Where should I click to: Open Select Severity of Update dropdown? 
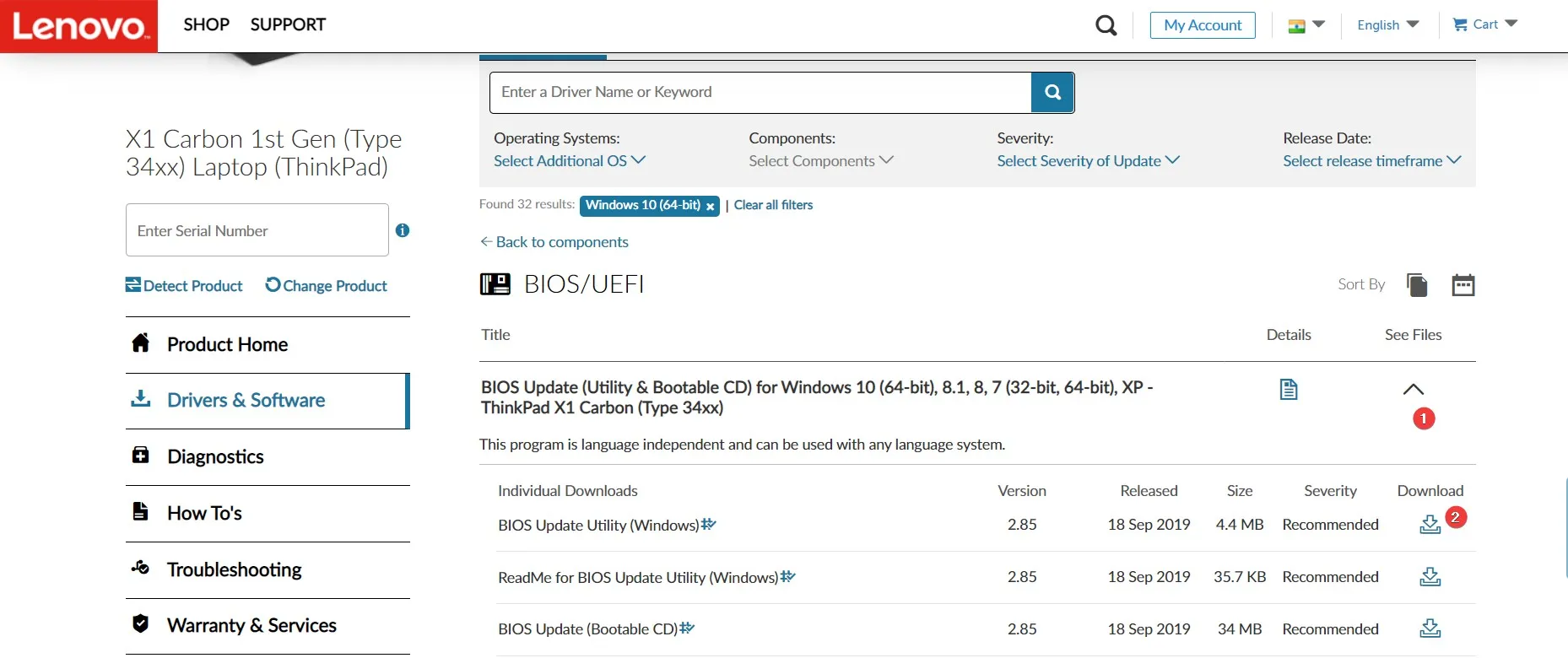pos(1089,160)
